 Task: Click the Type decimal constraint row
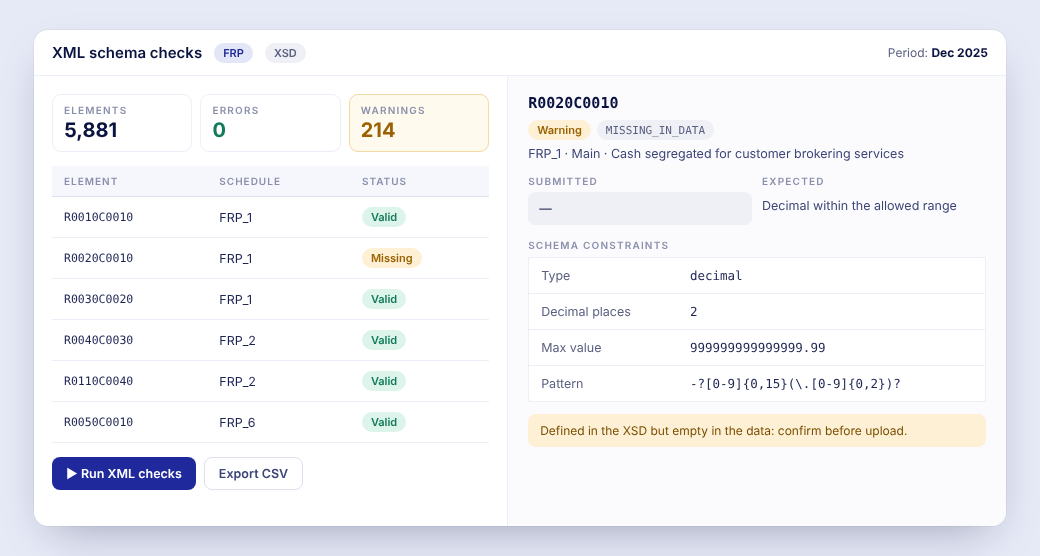(757, 276)
